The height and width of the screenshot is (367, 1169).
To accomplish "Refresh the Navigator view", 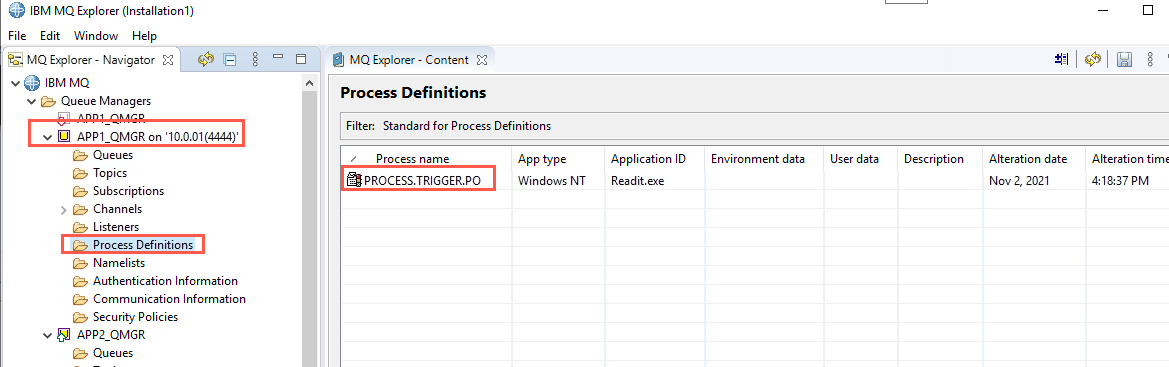I will coord(206,59).
